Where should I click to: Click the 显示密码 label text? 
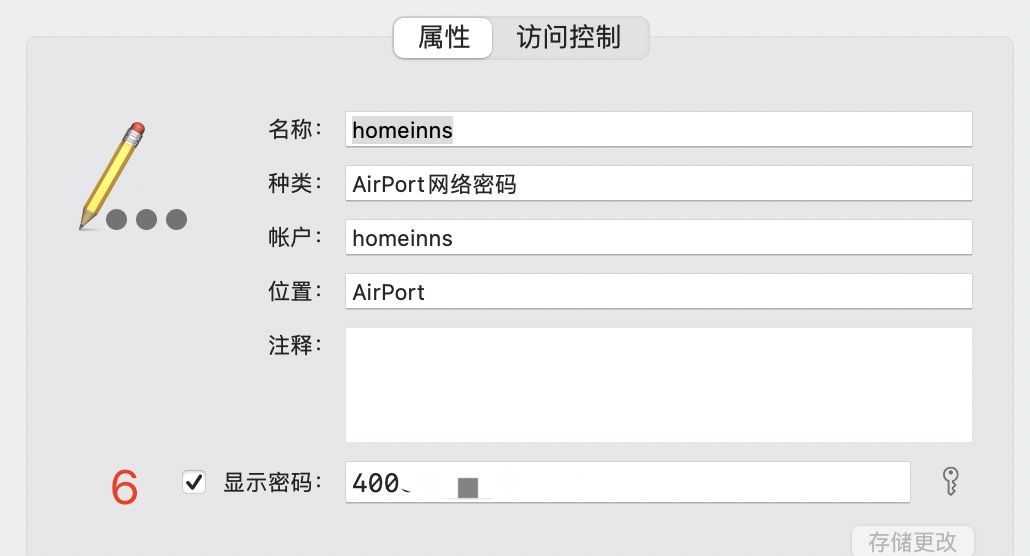pyautogui.click(x=273, y=482)
